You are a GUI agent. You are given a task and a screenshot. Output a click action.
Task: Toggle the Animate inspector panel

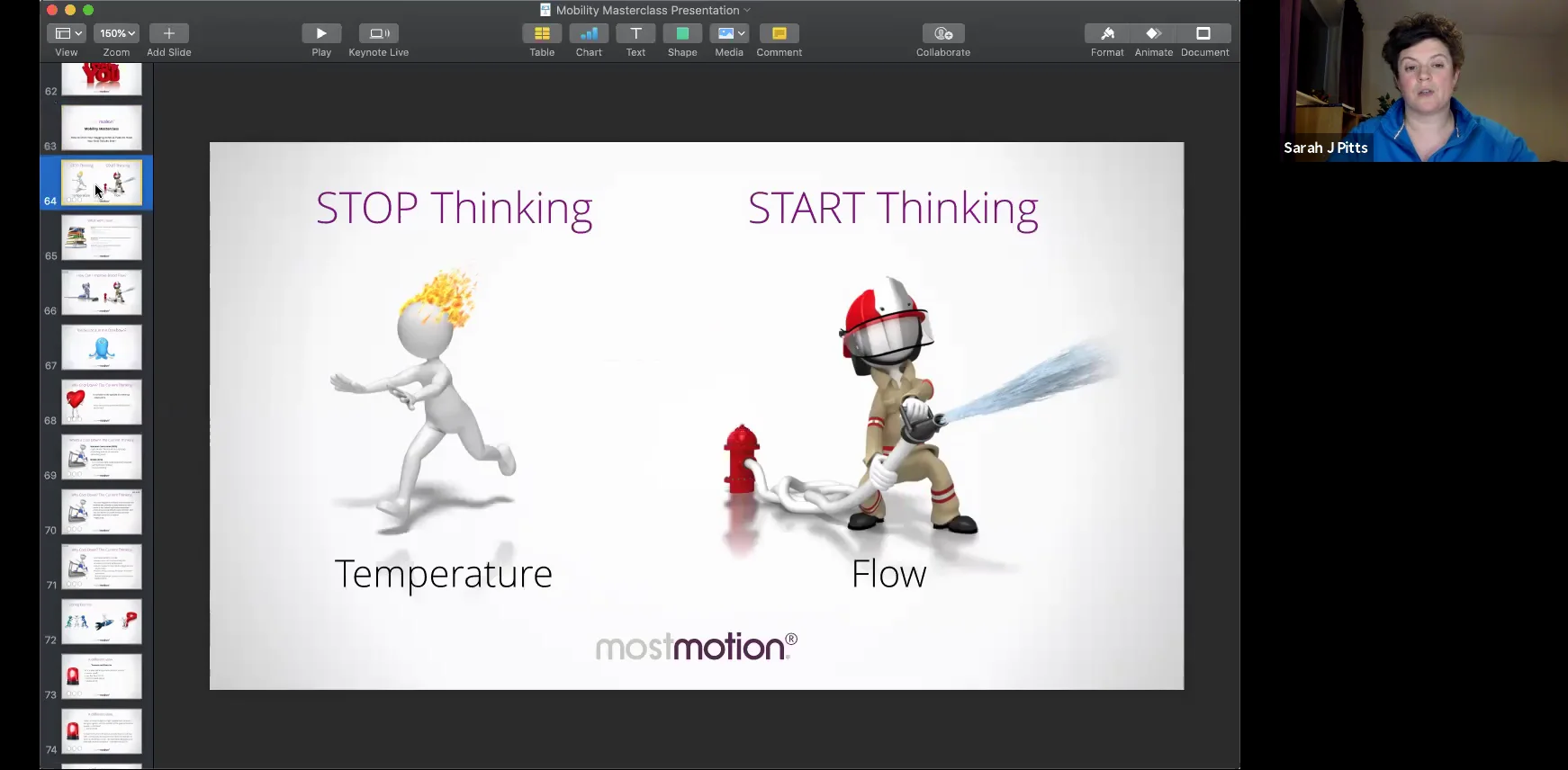pyautogui.click(x=1154, y=33)
